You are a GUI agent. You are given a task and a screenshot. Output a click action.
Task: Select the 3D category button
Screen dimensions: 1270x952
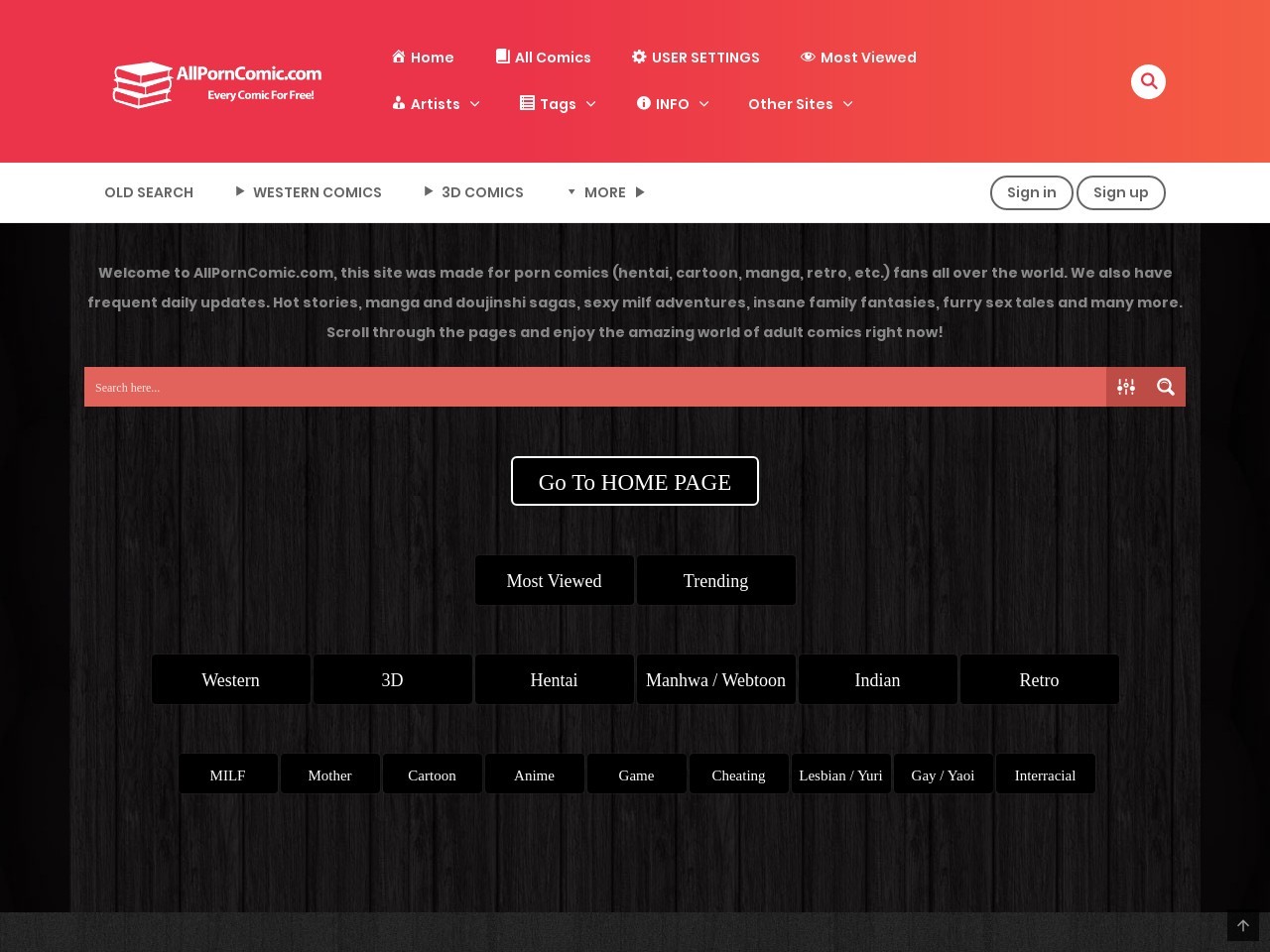(x=392, y=679)
